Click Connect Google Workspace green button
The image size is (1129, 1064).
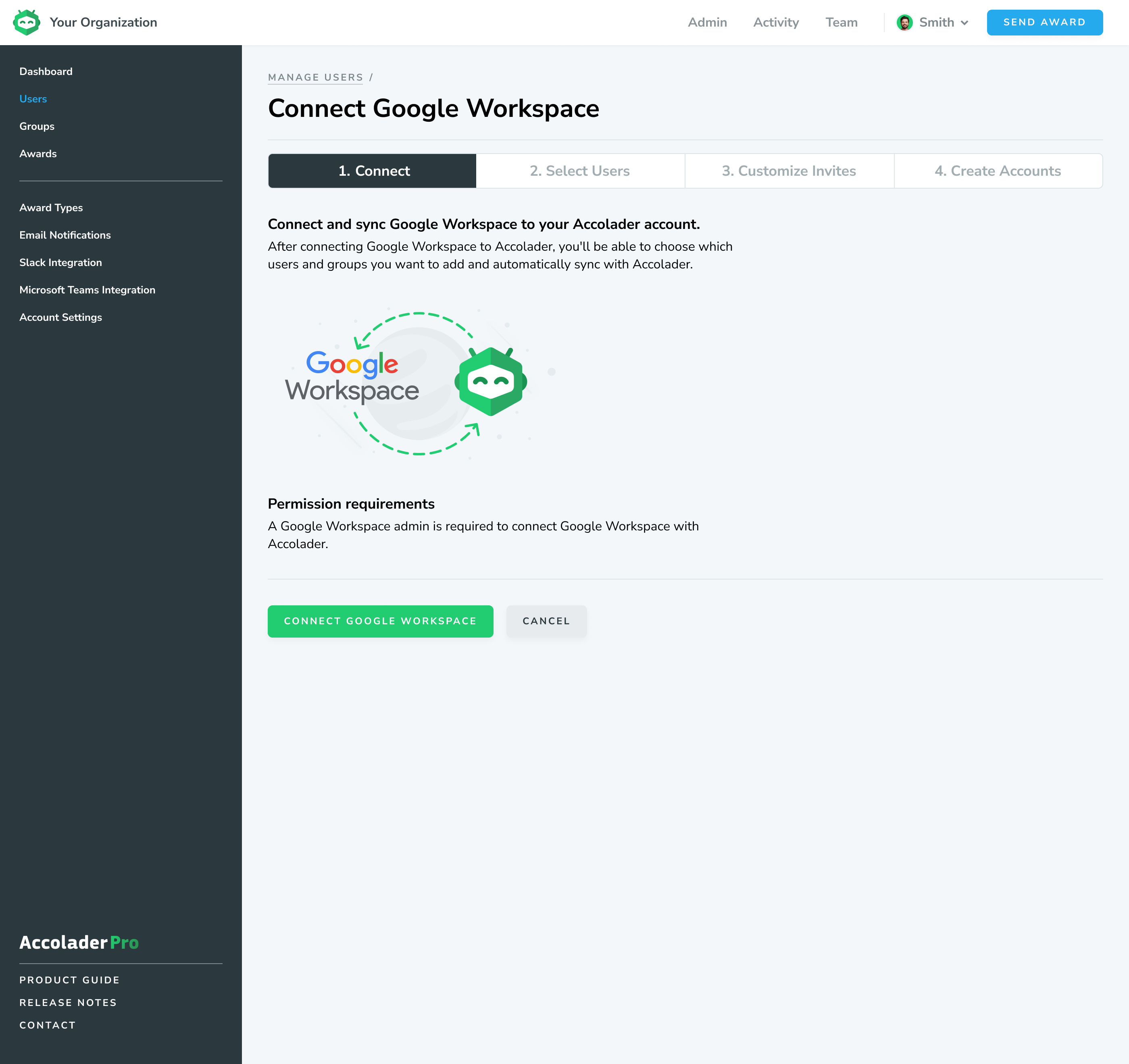380,621
